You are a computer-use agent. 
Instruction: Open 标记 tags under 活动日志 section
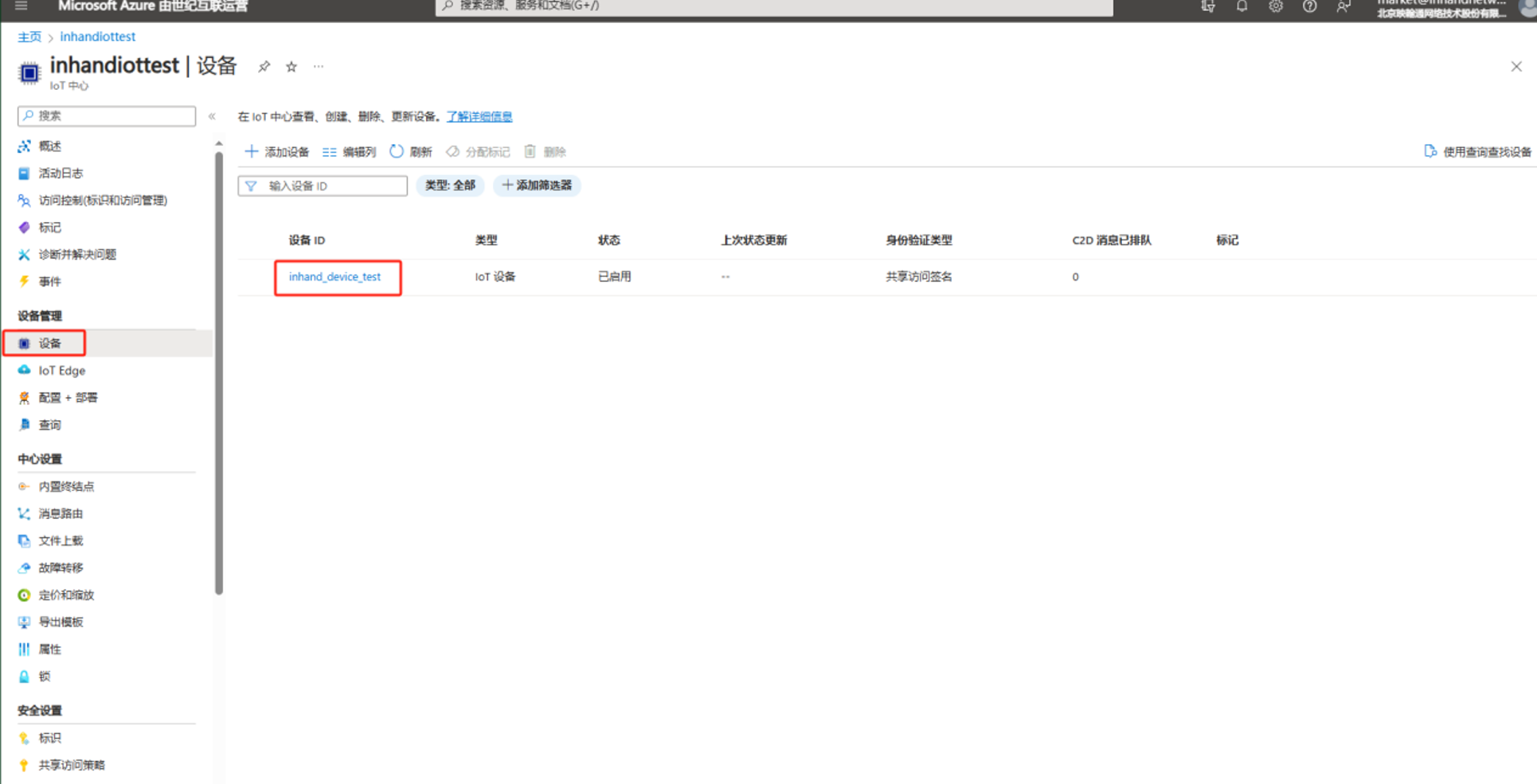pos(50,228)
